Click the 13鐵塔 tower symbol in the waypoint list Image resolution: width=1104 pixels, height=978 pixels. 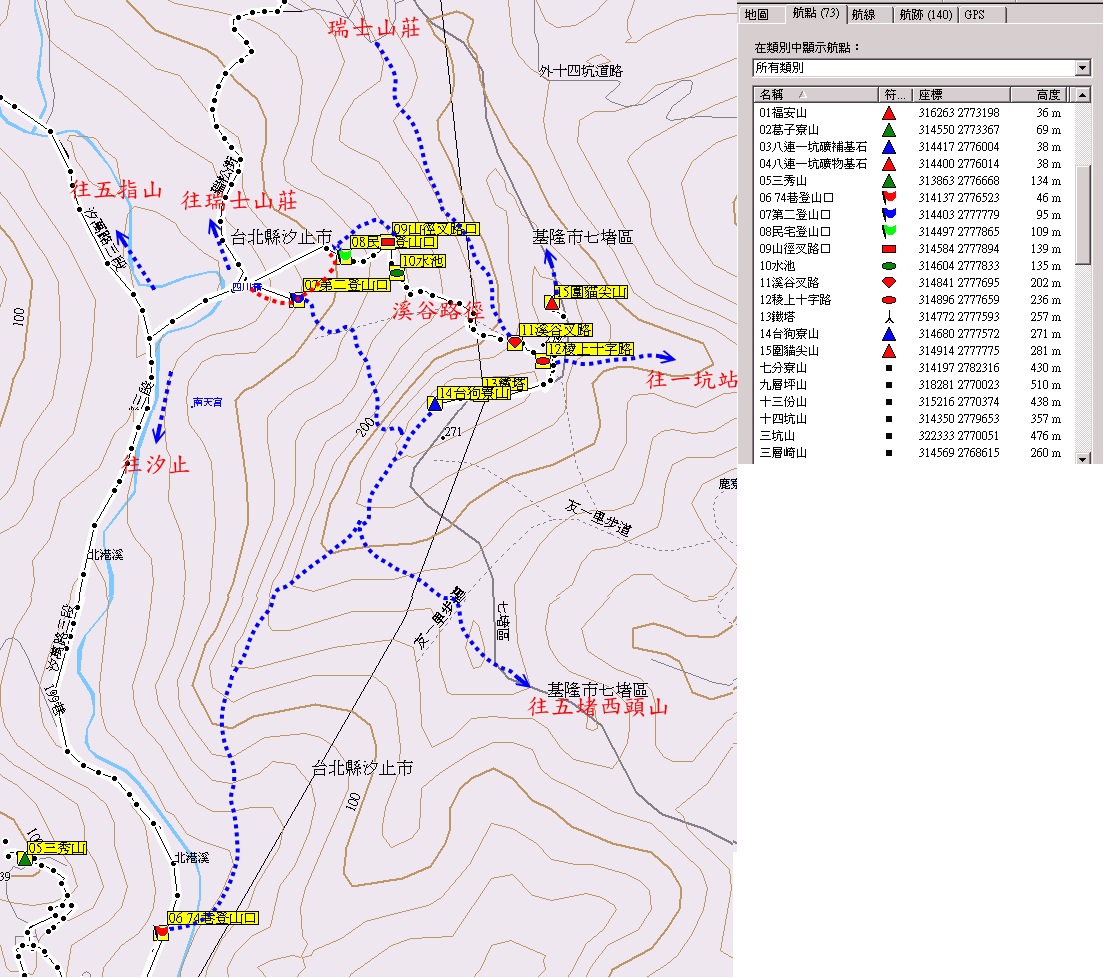(x=888, y=317)
